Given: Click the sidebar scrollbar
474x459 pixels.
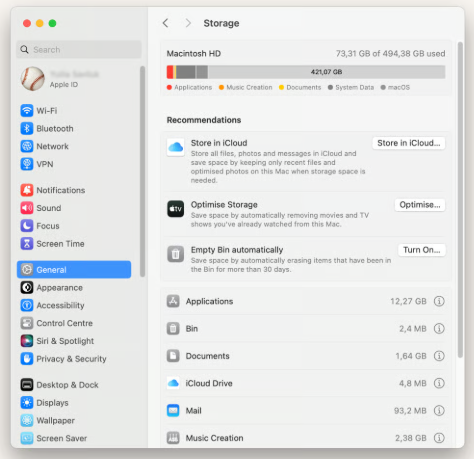Looking at the screenshot, I should coord(143,172).
